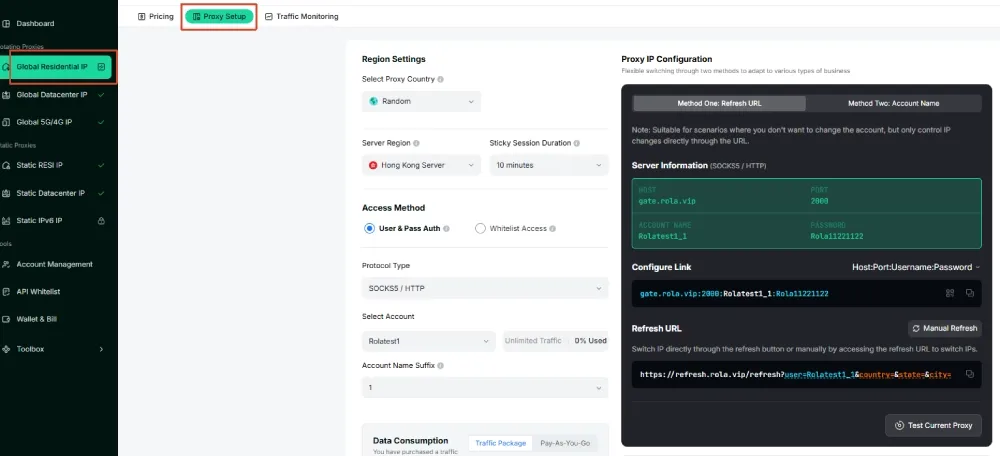1000x456 pixels.
Task: Select Whitelist Access radio button
Action: (x=480, y=228)
